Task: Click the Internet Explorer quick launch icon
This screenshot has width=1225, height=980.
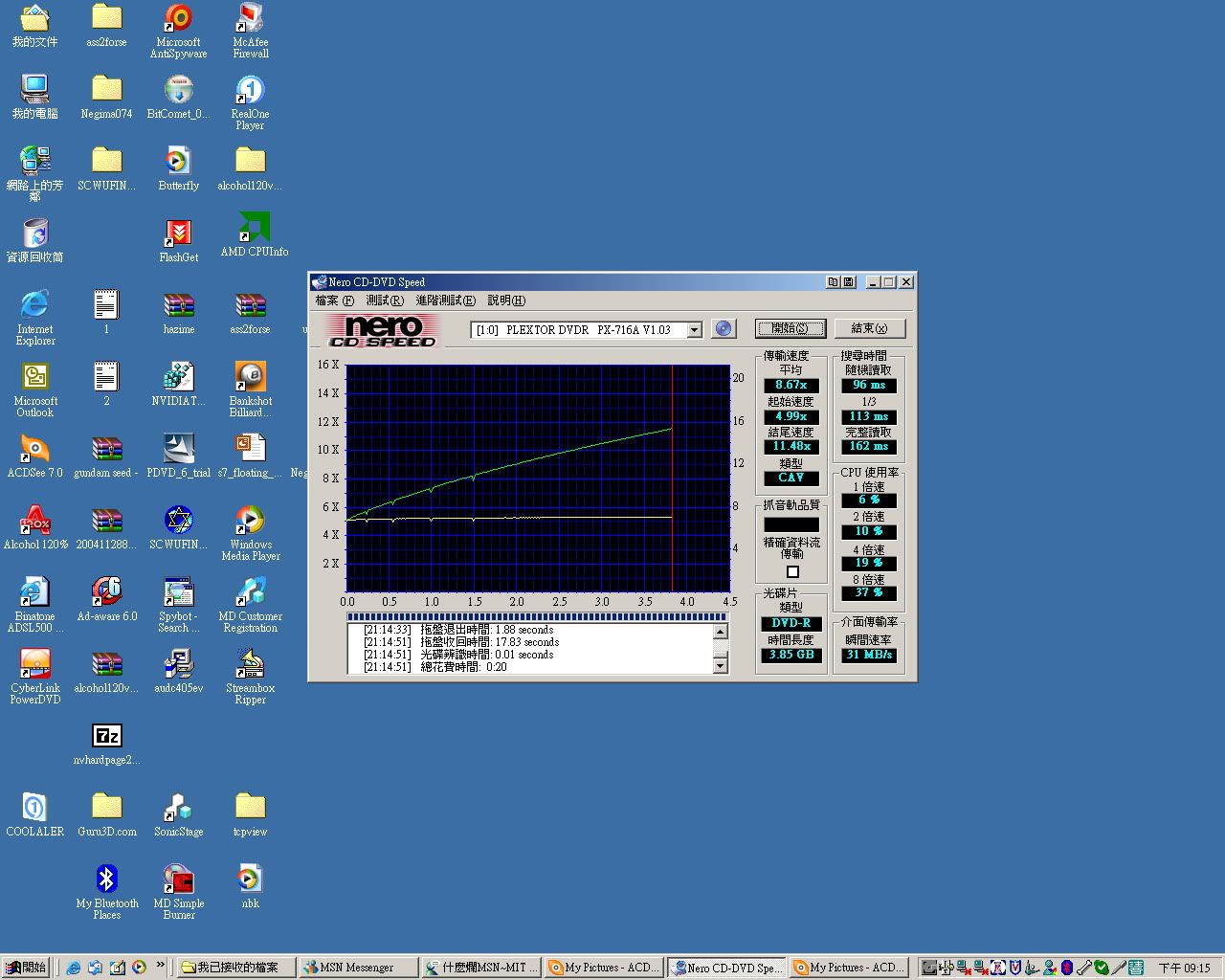Action: point(74,967)
